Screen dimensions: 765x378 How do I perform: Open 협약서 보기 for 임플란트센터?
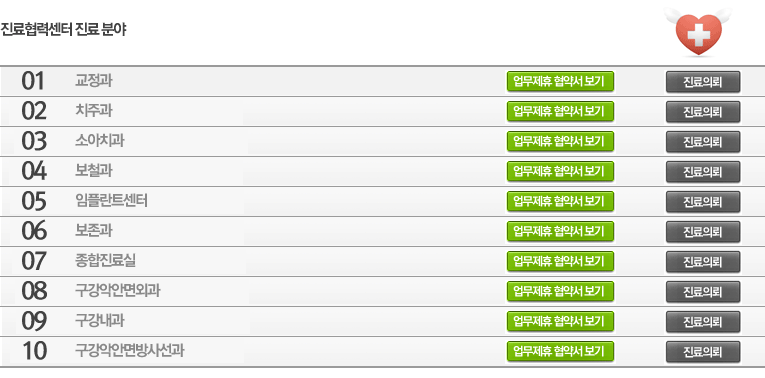point(560,201)
